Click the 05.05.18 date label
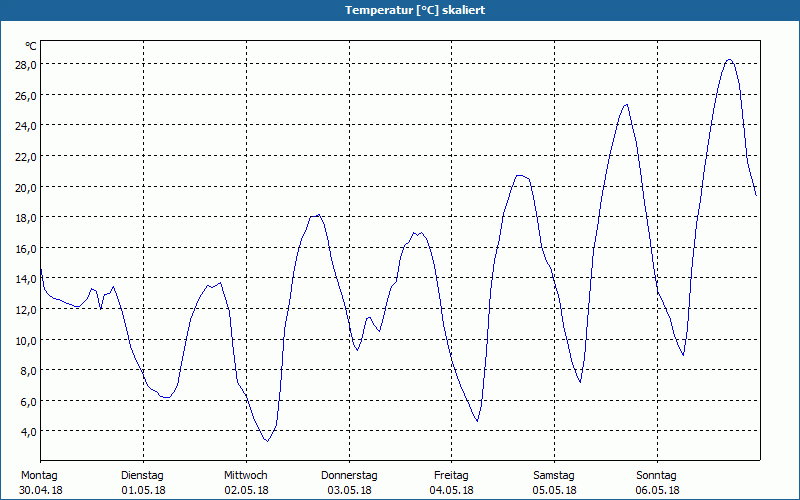This screenshot has width=800, height=500. 555,490
